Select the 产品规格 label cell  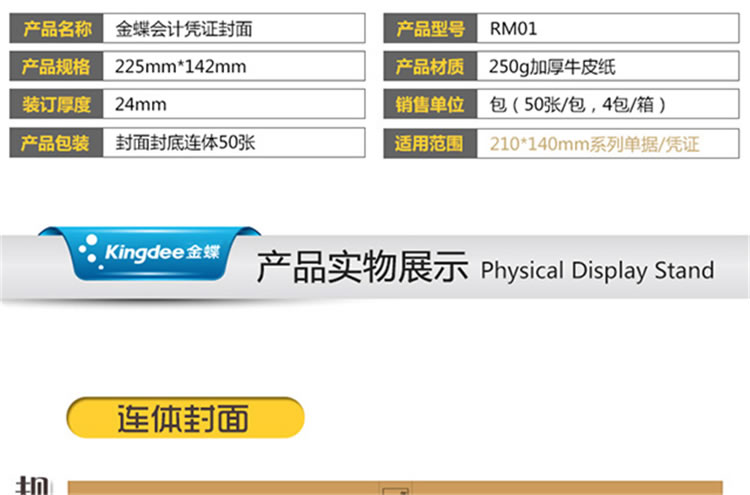pyautogui.click(x=56, y=66)
